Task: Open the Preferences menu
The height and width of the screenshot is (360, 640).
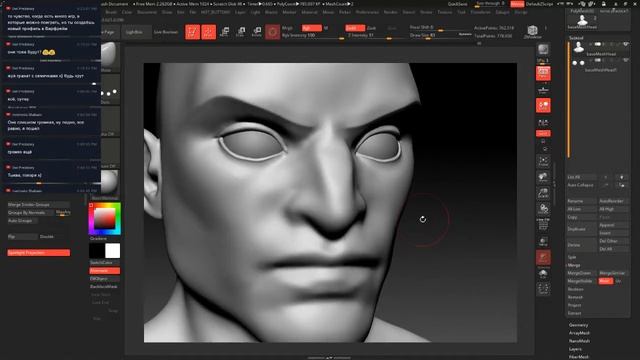Action: coord(367,12)
